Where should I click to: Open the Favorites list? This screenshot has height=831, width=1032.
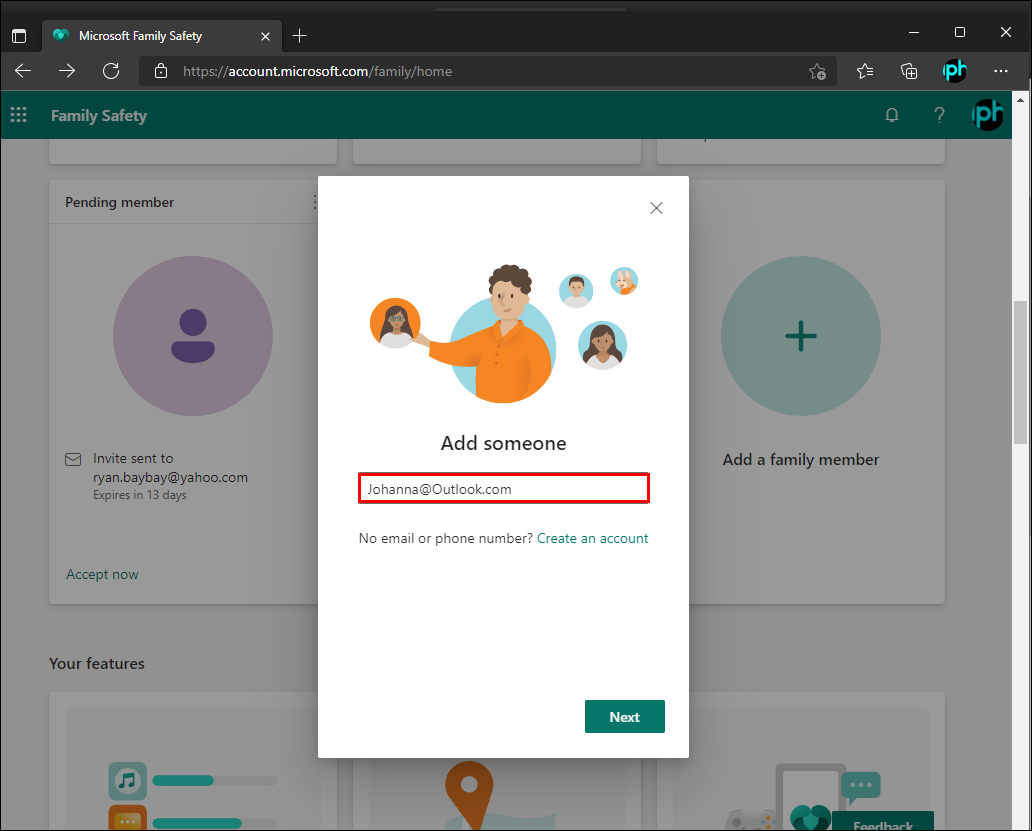865,71
